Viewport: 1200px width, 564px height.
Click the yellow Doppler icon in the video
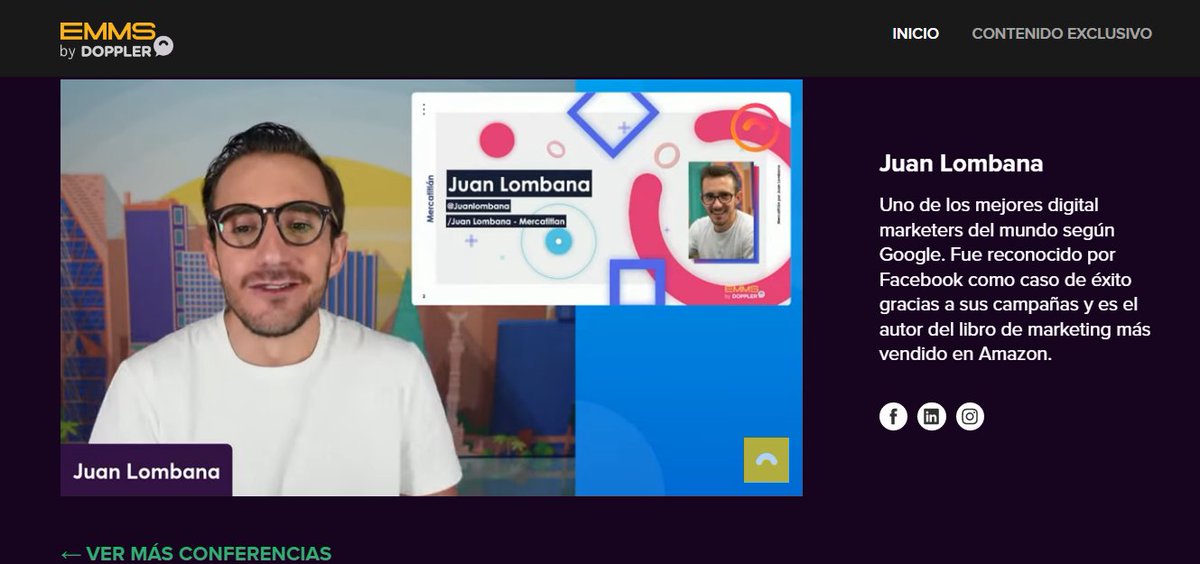[x=766, y=460]
